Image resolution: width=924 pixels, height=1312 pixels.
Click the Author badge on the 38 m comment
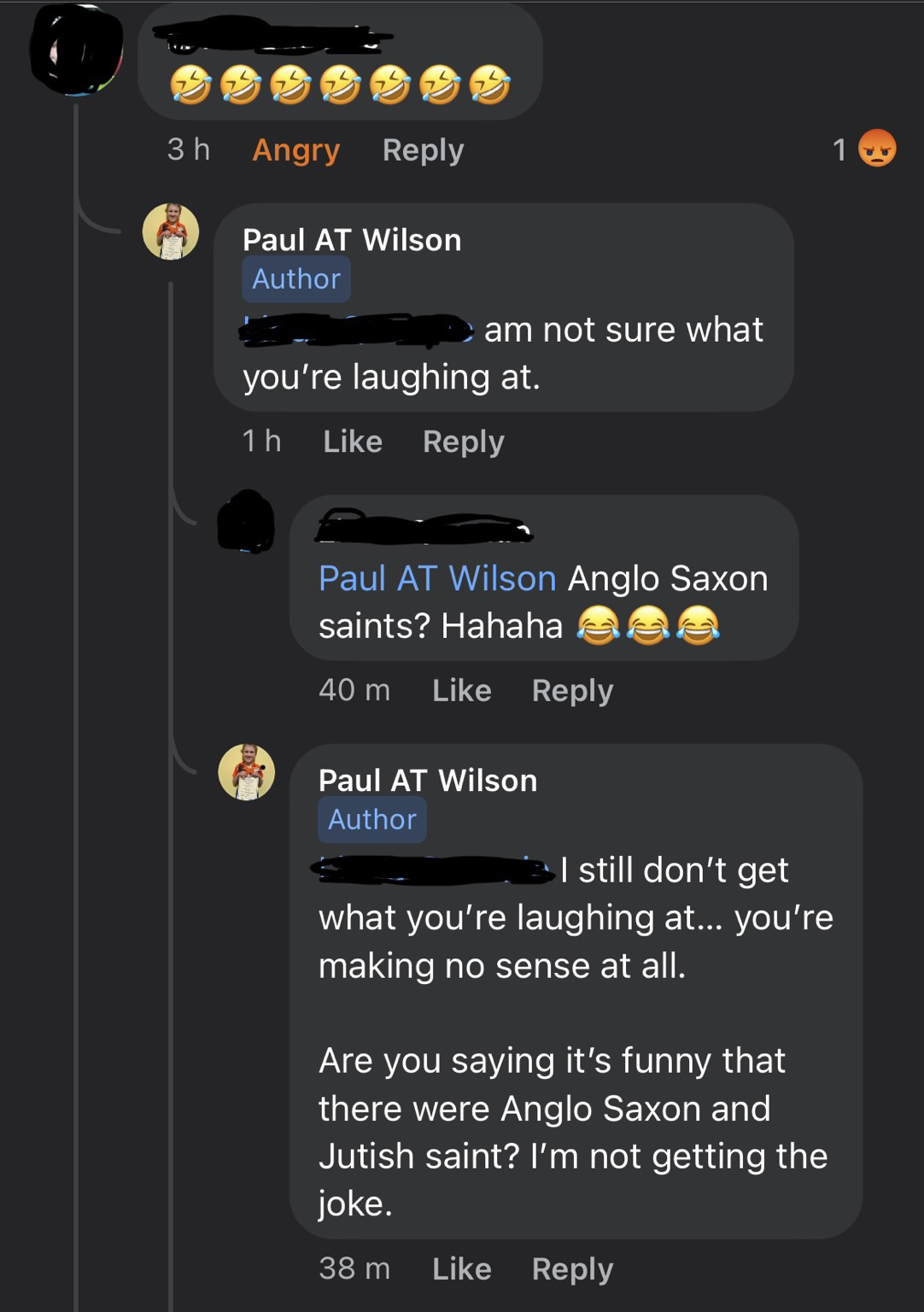pyautogui.click(x=372, y=820)
